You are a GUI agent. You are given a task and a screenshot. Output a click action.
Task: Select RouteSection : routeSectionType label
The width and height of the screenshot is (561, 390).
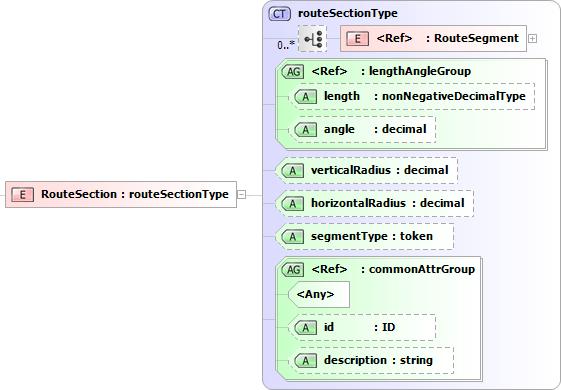135,194
